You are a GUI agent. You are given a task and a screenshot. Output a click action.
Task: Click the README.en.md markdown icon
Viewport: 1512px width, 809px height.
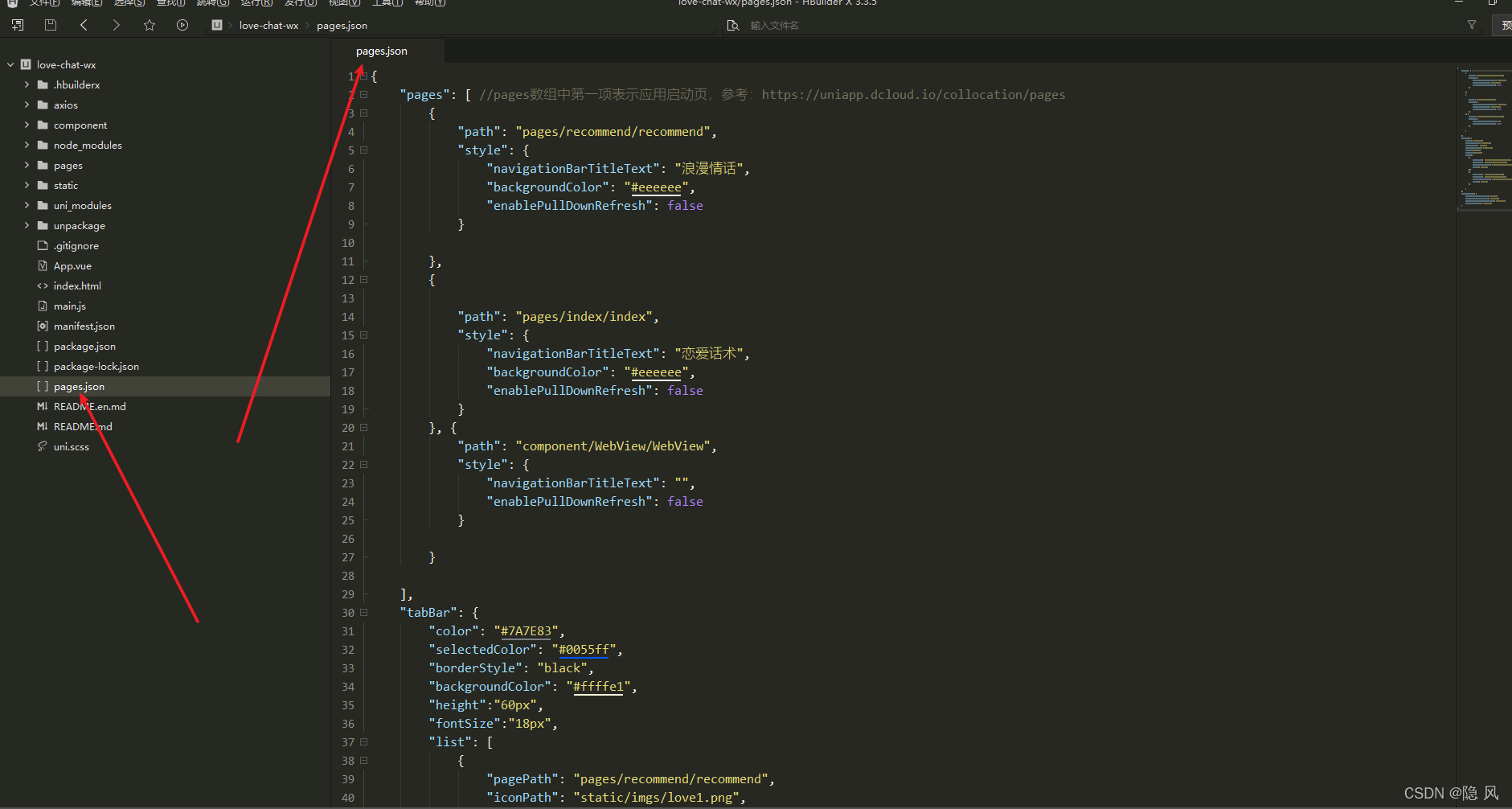(43, 406)
